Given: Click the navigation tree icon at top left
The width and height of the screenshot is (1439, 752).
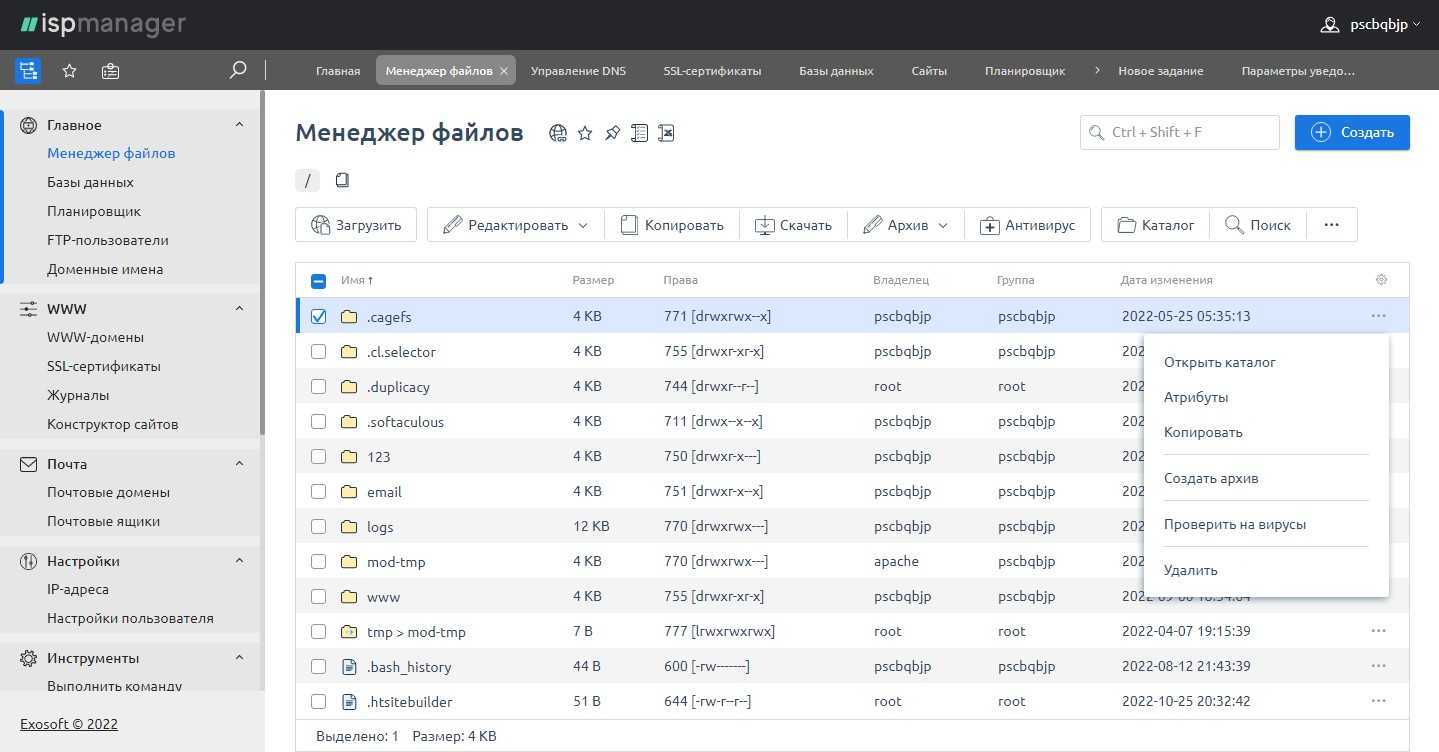Looking at the screenshot, I should pos(28,71).
